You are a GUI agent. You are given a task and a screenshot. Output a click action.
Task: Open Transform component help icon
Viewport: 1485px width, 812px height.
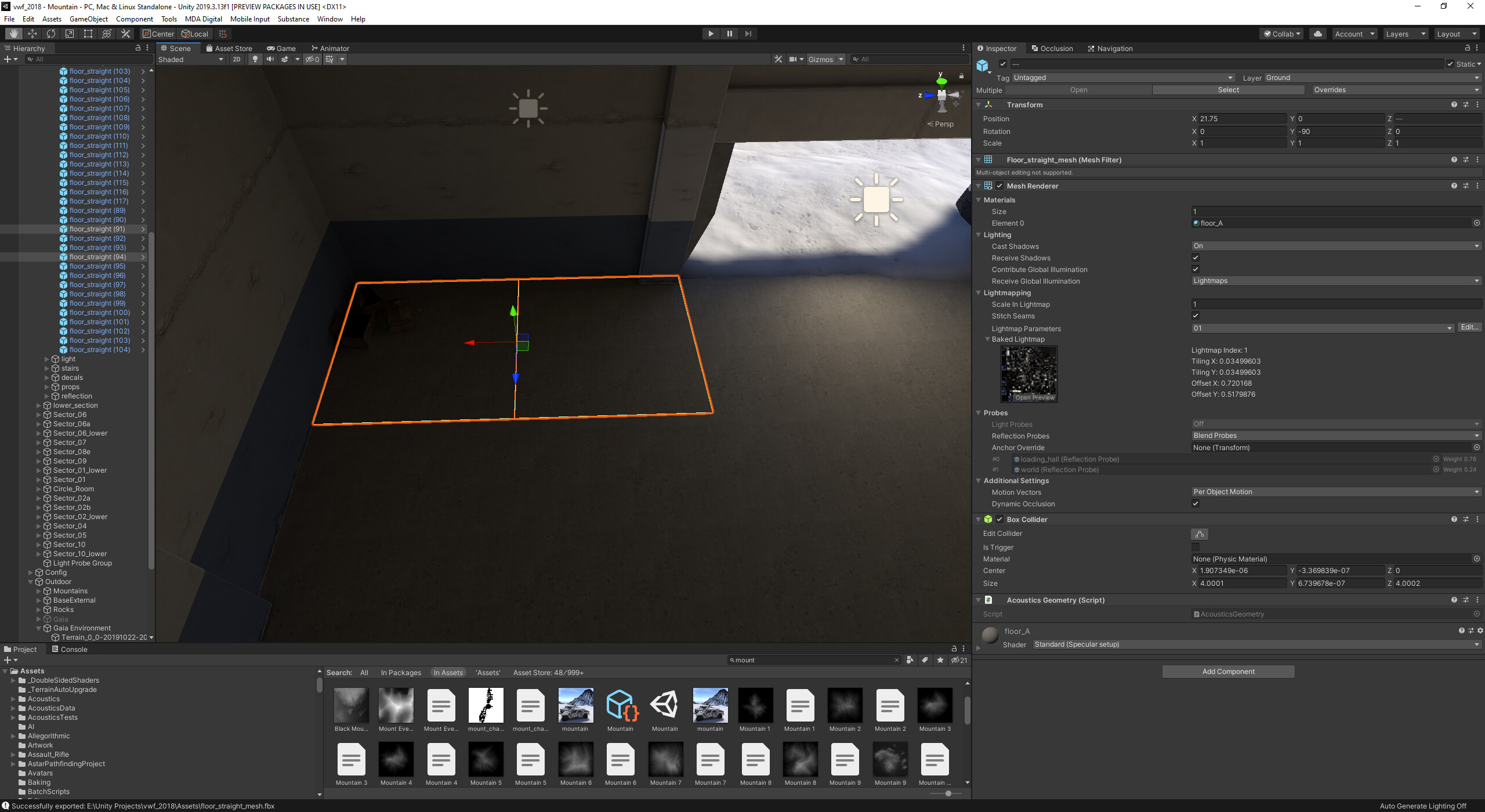(x=1454, y=104)
